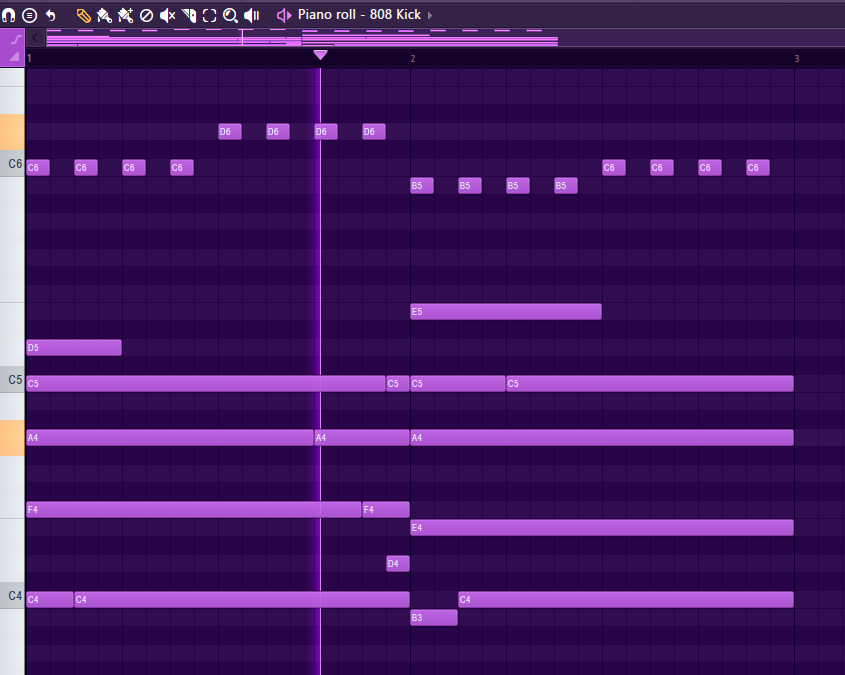This screenshot has height=675, width=845.
Task: Select the E5 note in bar 2
Action: point(505,311)
